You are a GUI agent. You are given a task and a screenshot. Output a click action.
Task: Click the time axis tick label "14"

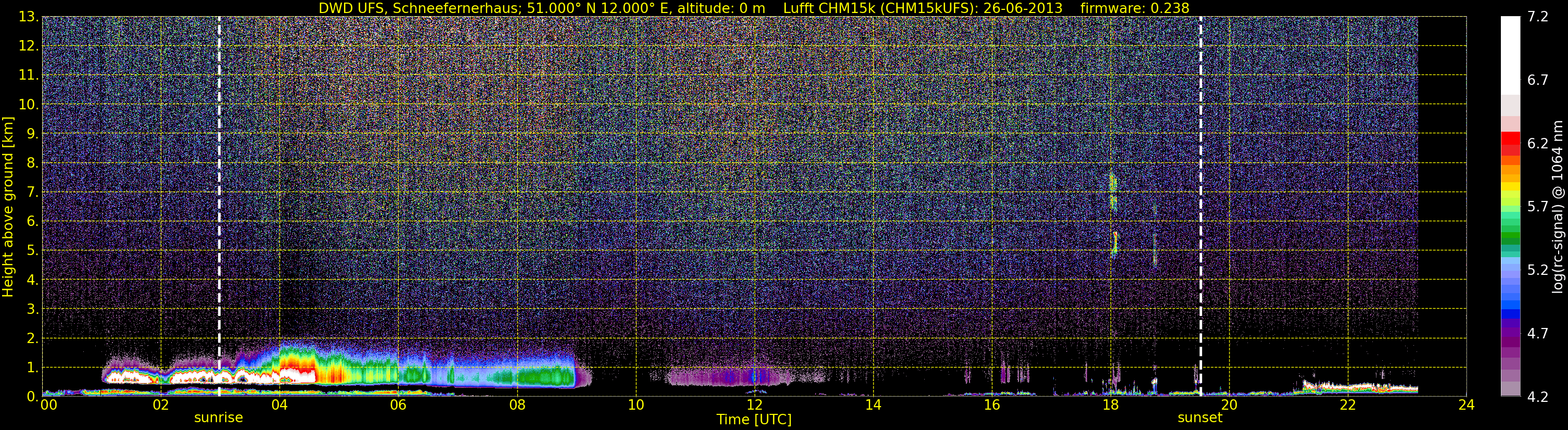[873, 405]
